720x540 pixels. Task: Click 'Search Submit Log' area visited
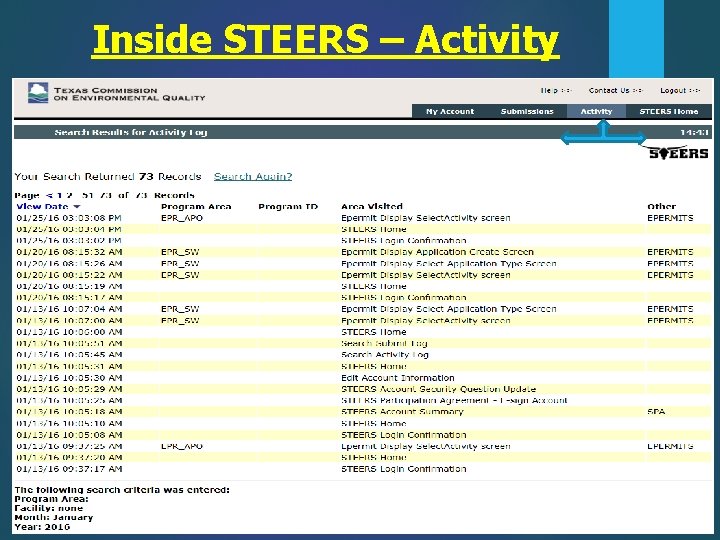[x=384, y=343]
